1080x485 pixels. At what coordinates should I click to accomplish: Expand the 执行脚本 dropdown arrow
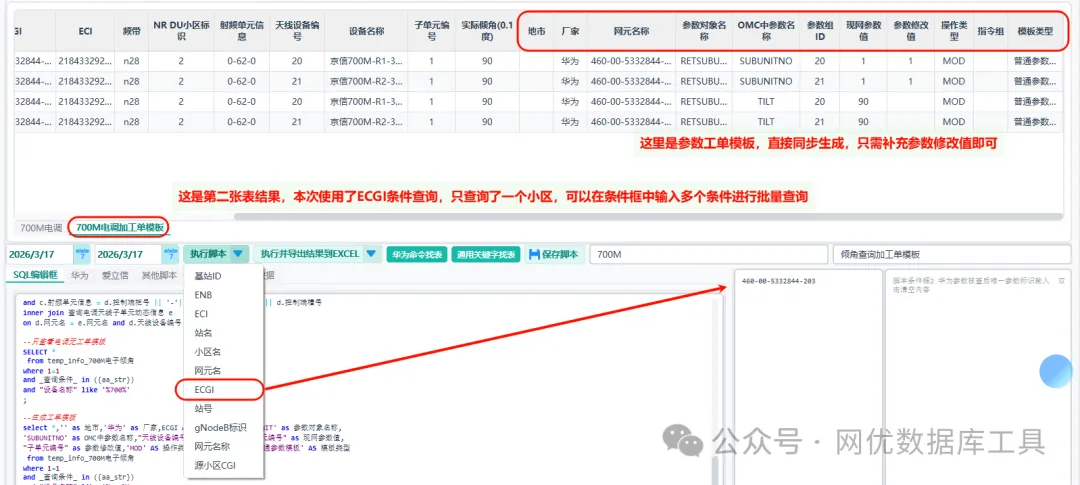238,254
